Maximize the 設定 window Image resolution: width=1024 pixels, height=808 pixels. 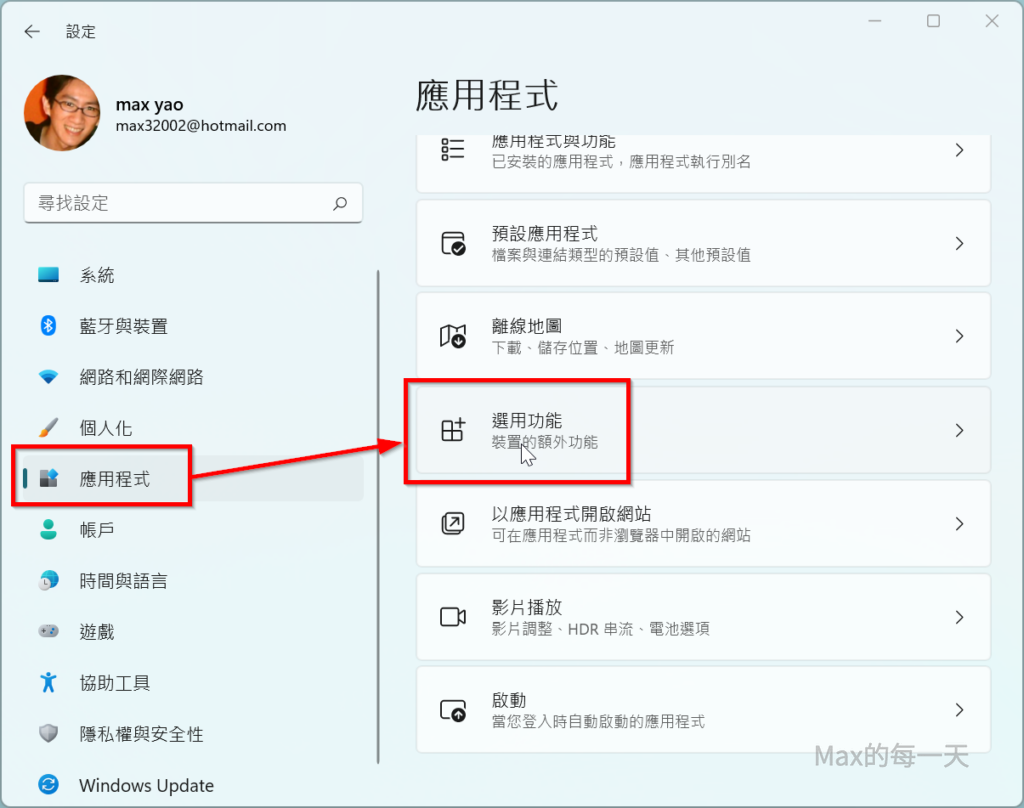click(933, 21)
